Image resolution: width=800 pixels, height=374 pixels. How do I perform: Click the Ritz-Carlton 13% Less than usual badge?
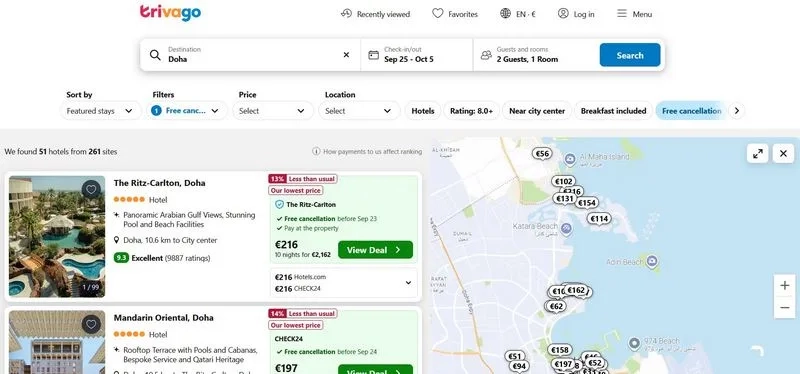coord(303,179)
